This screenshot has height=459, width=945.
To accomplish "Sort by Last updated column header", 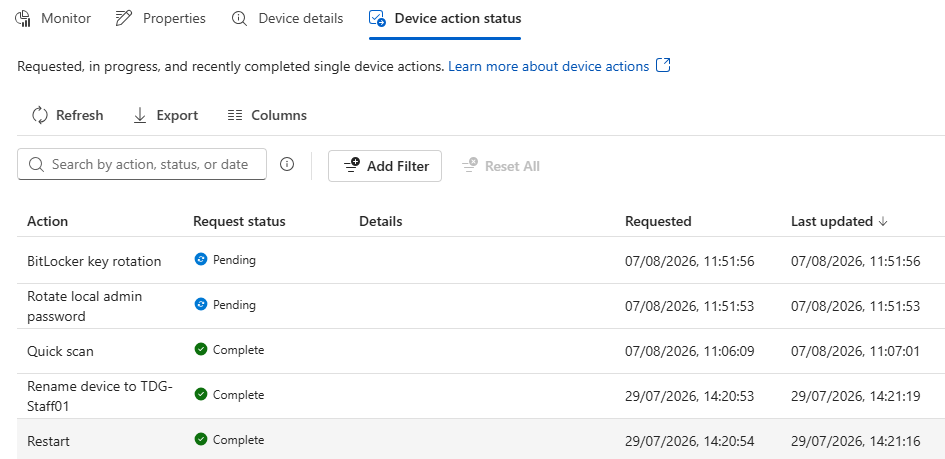I will [832, 221].
